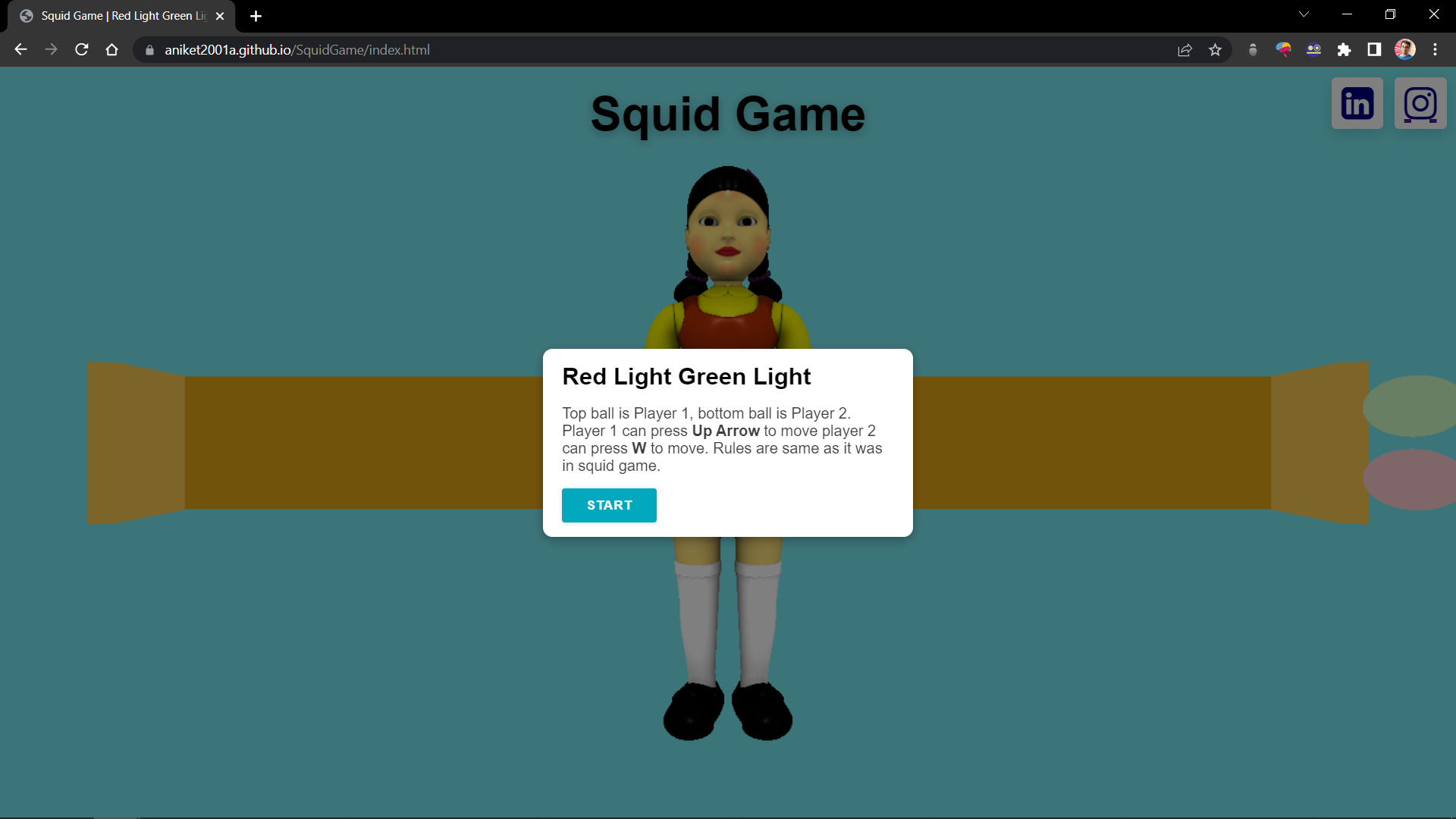1456x819 pixels.
Task: Open a new tab with the plus button
Action: point(256,15)
